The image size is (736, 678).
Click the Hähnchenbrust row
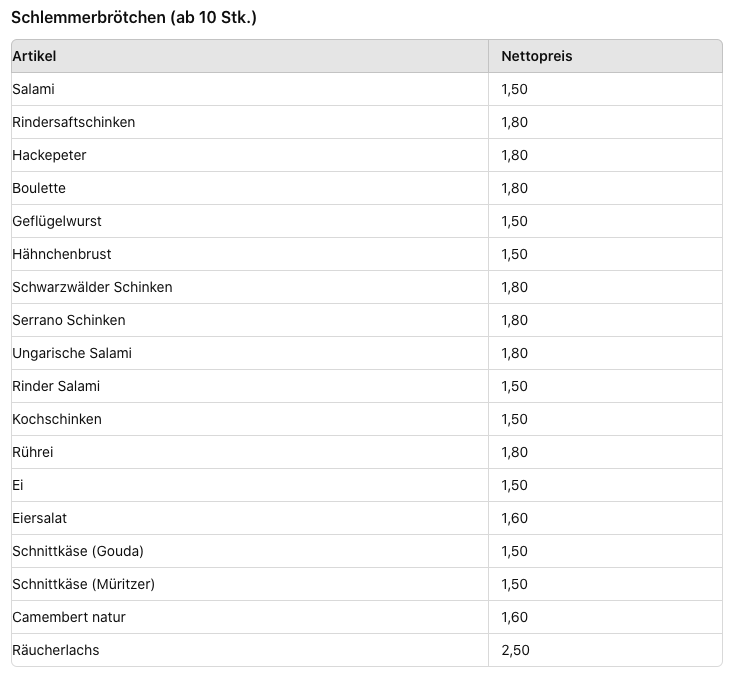[62, 254]
